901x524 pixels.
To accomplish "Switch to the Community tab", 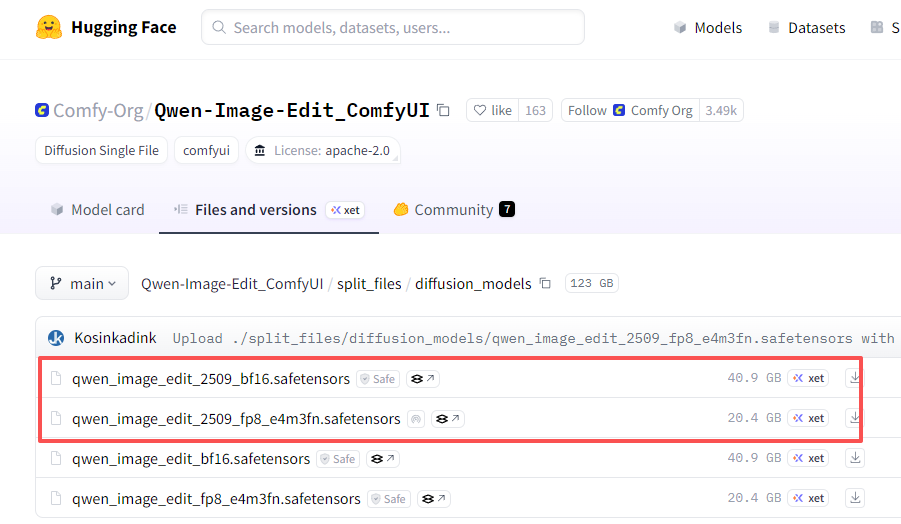I will (x=453, y=210).
